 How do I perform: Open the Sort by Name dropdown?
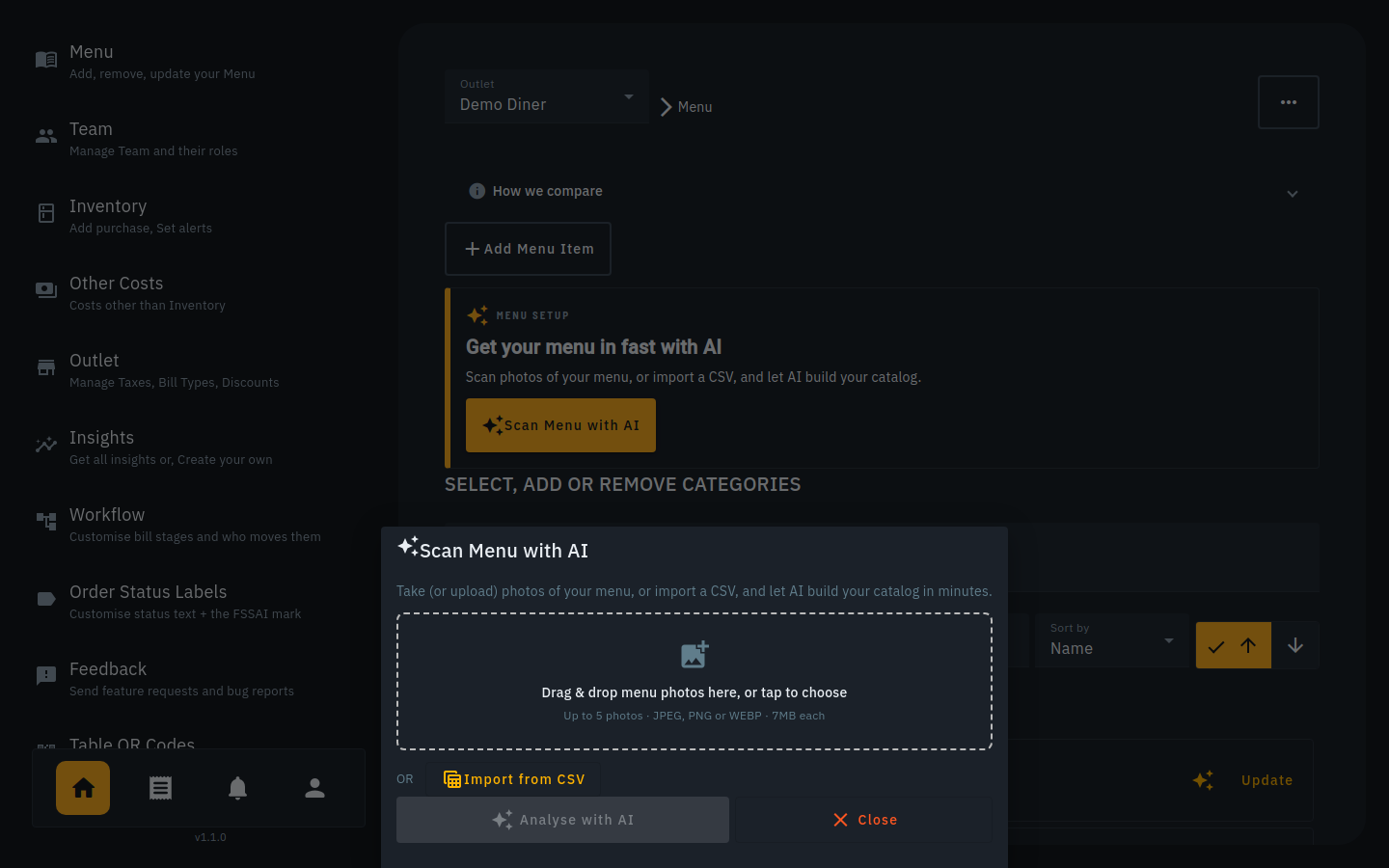1114,640
